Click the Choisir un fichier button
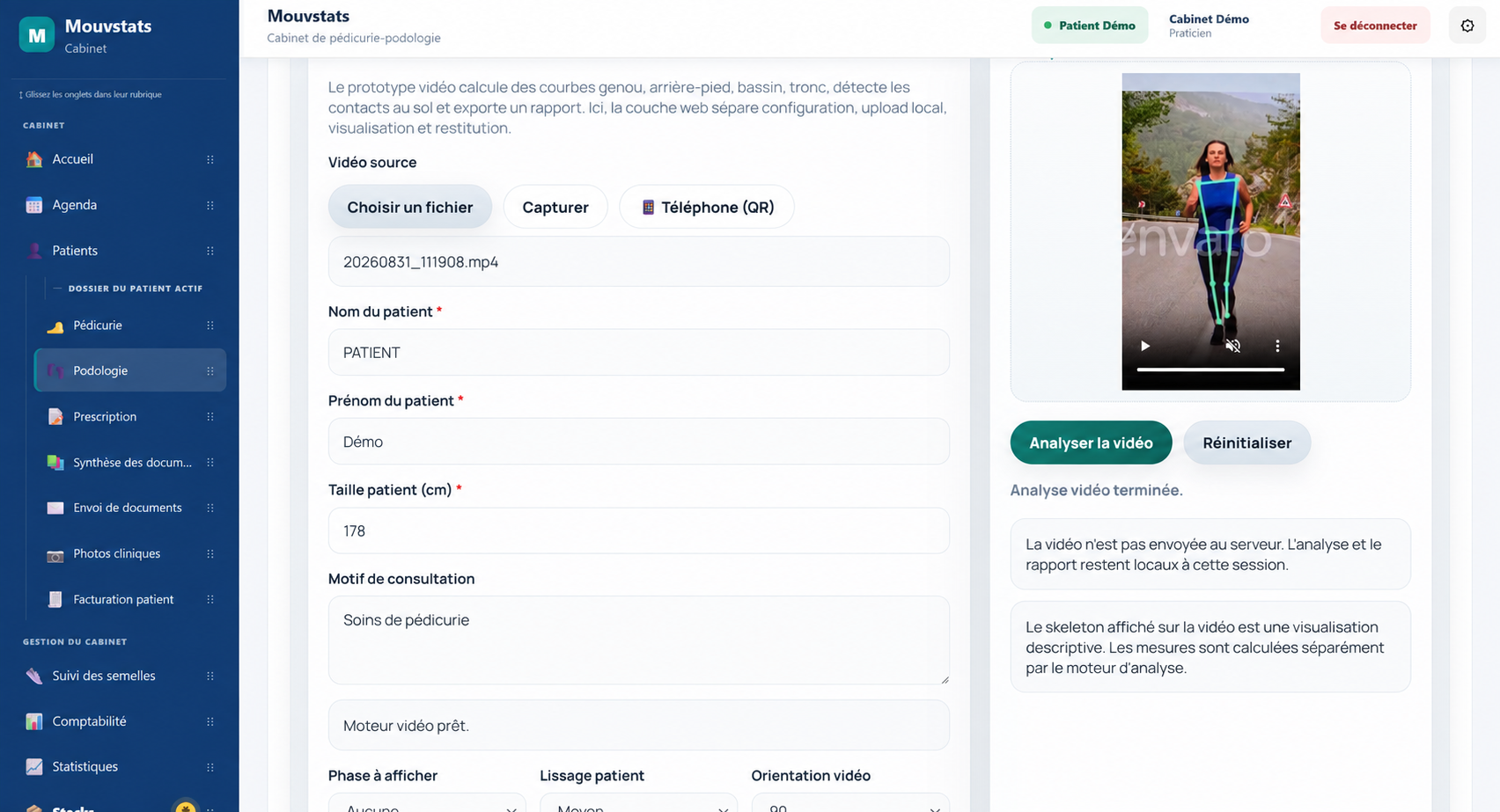 pos(410,207)
